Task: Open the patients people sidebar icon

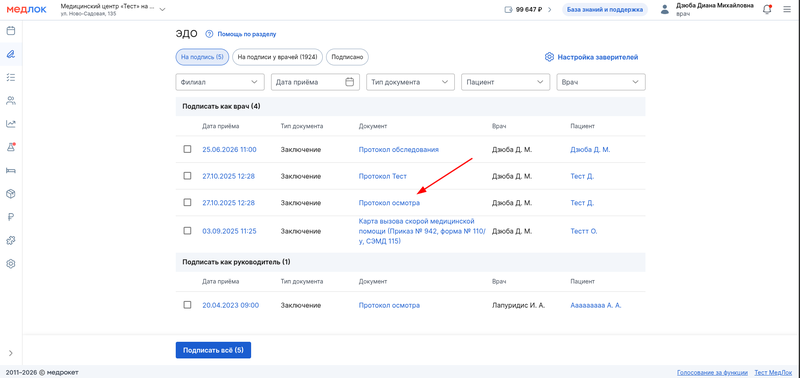Action: click(x=11, y=100)
